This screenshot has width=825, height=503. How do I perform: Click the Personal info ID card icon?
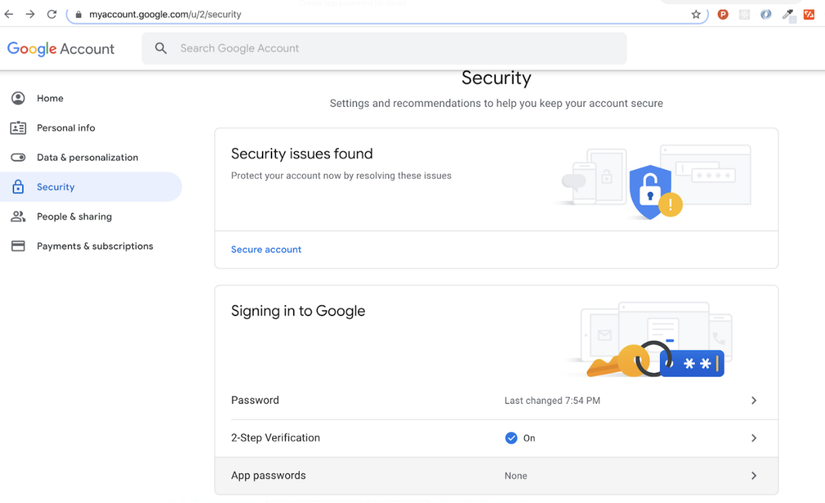(18, 128)
